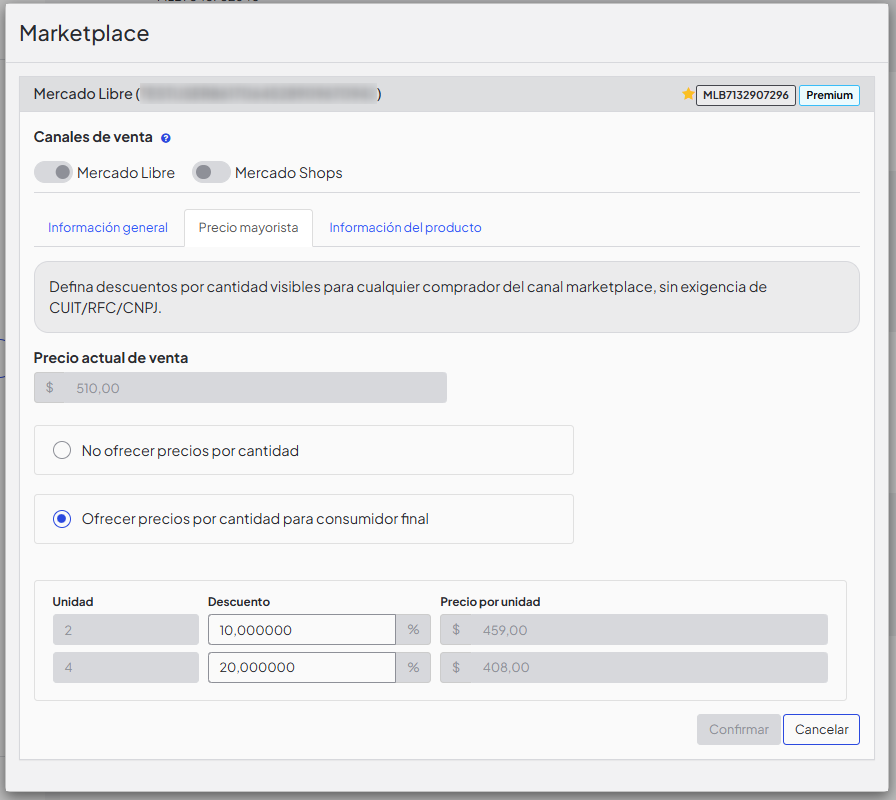The width and height of the screenshot is (896, 800).
Task: Open the Información general tab
Action: (108, 227)
